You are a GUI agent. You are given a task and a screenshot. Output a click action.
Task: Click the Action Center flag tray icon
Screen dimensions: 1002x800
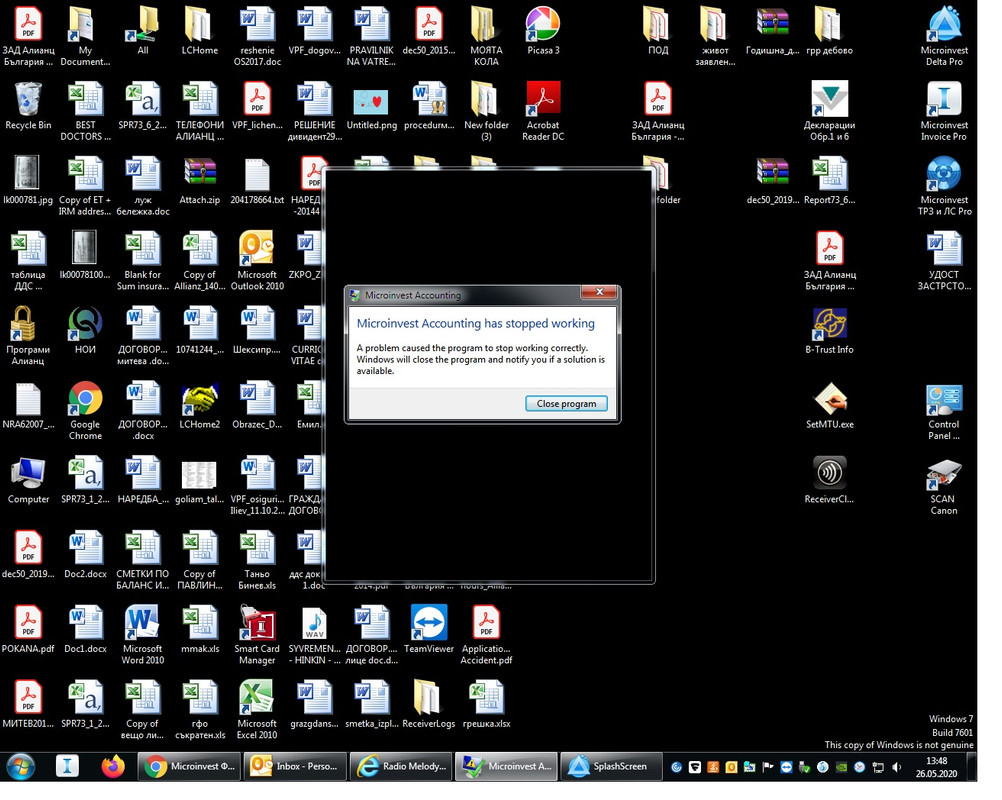(768, 767)
